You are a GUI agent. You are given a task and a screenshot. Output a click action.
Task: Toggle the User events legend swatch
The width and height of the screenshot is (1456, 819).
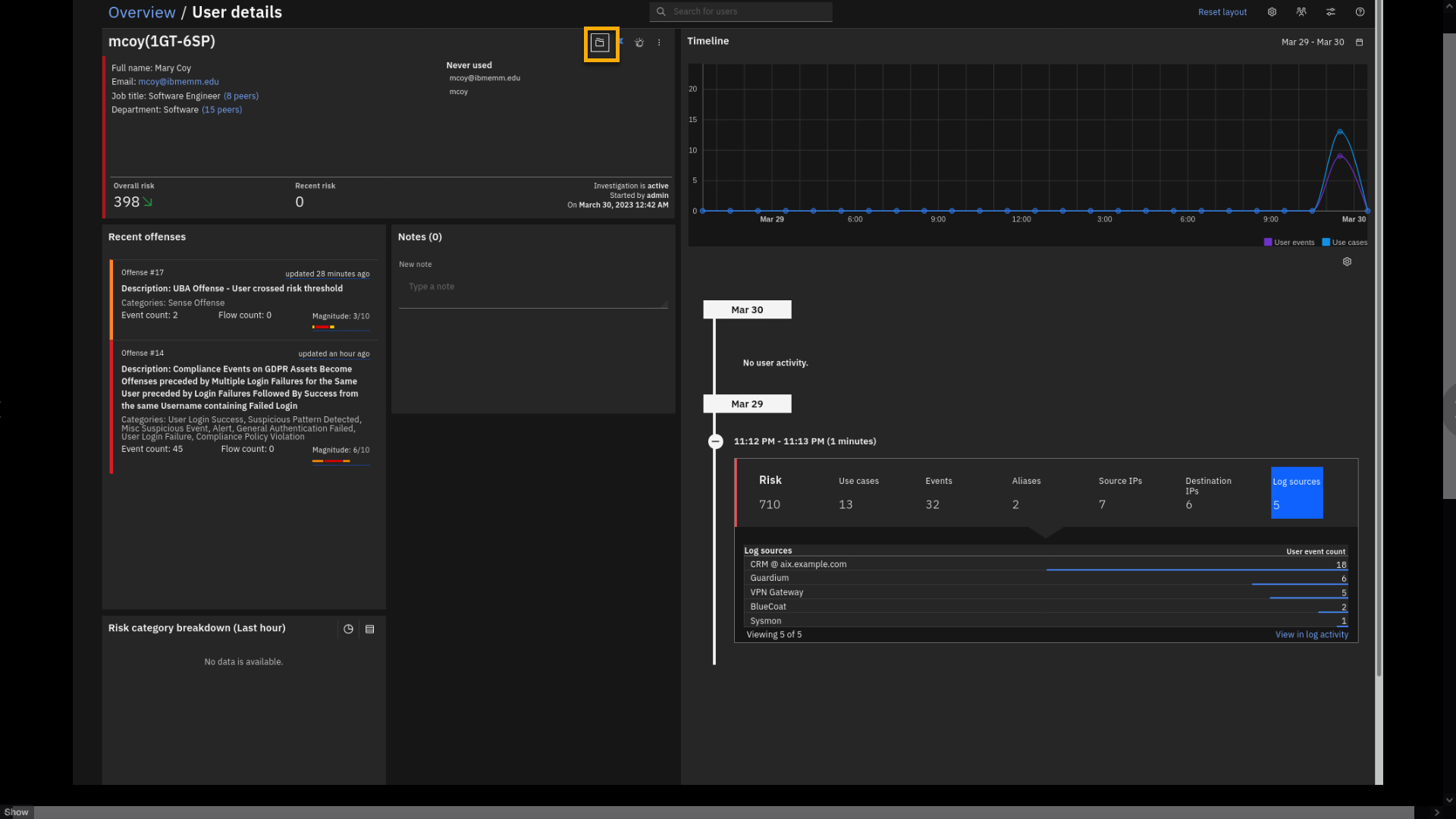click(x=1268, y=243)
